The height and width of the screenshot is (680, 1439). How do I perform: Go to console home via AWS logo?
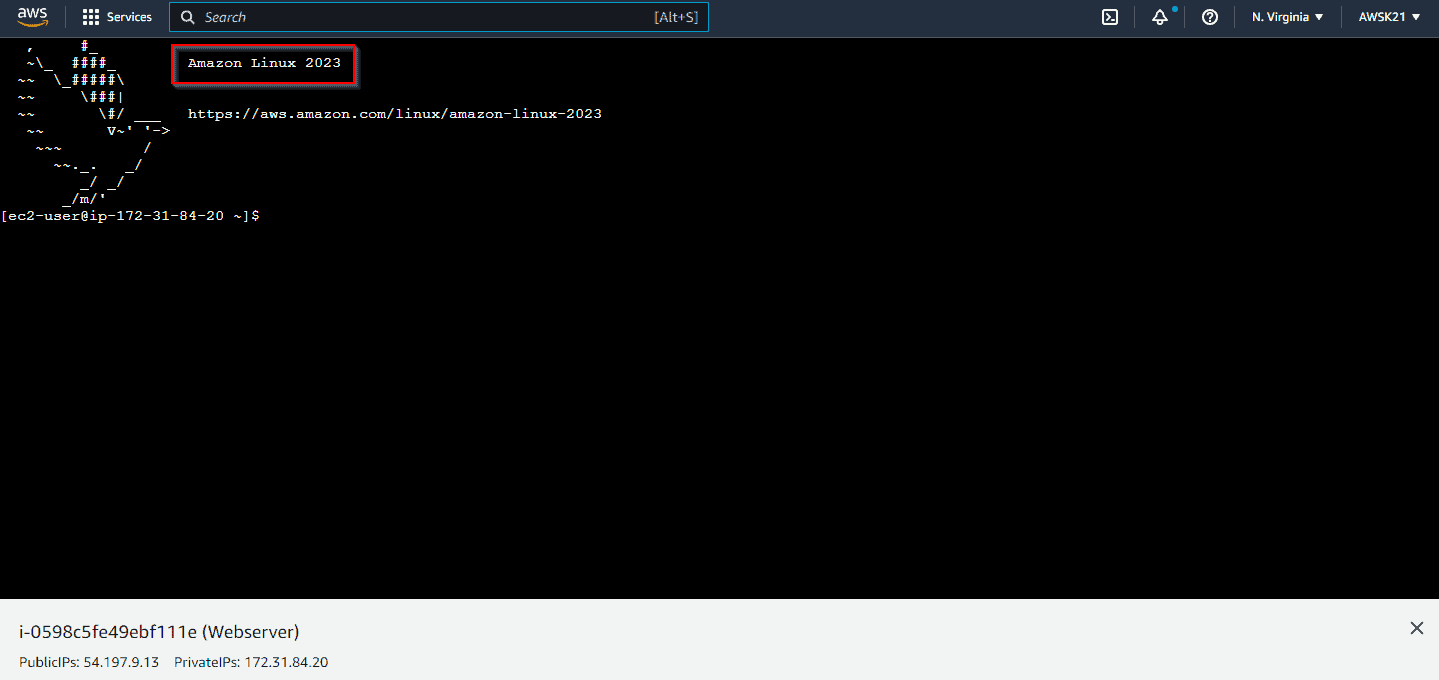[x=33, y=16]
